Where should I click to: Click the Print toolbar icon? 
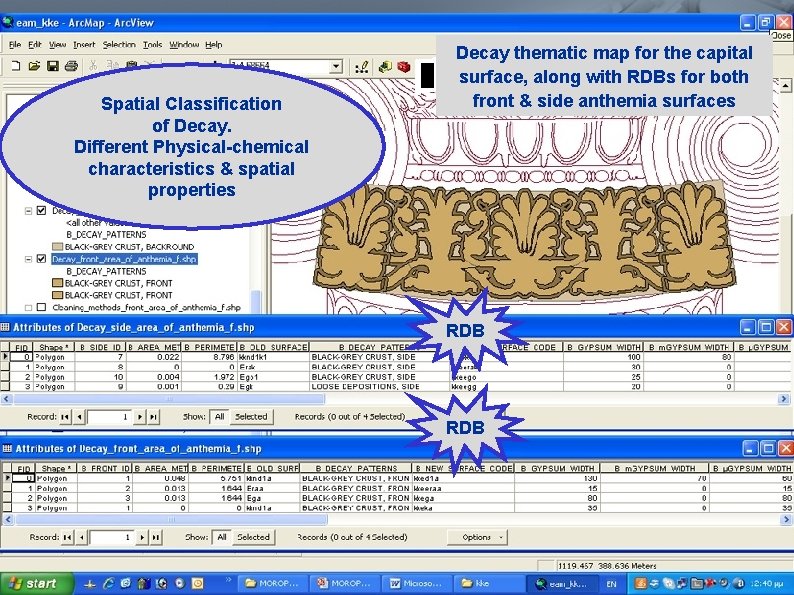click(x=71, y=66)
